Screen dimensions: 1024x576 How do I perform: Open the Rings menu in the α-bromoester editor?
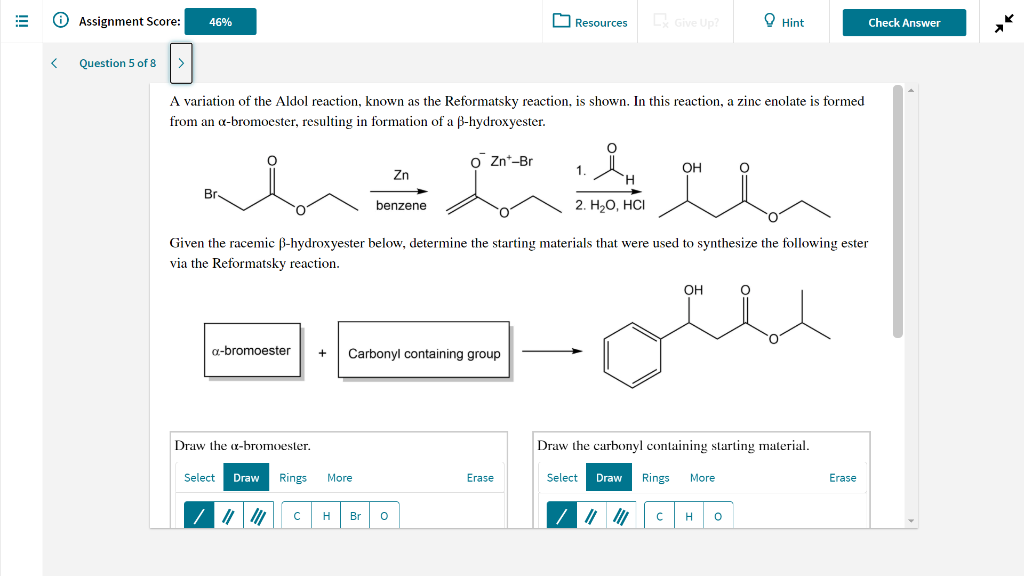coord(293,478)
